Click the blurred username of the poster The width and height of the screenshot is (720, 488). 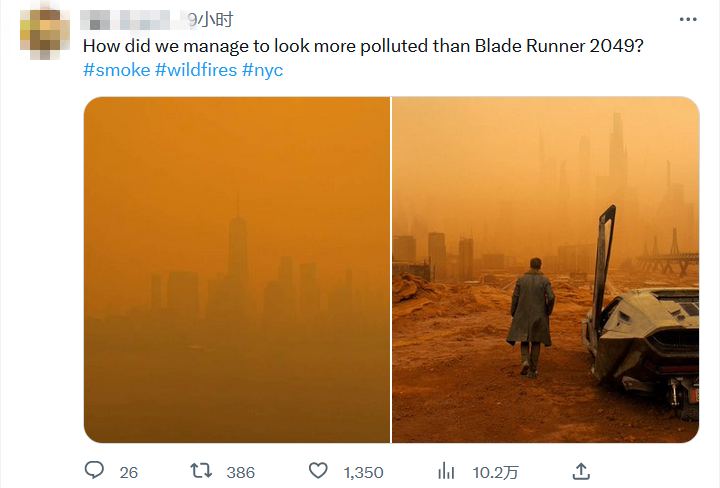pos(133,20)
